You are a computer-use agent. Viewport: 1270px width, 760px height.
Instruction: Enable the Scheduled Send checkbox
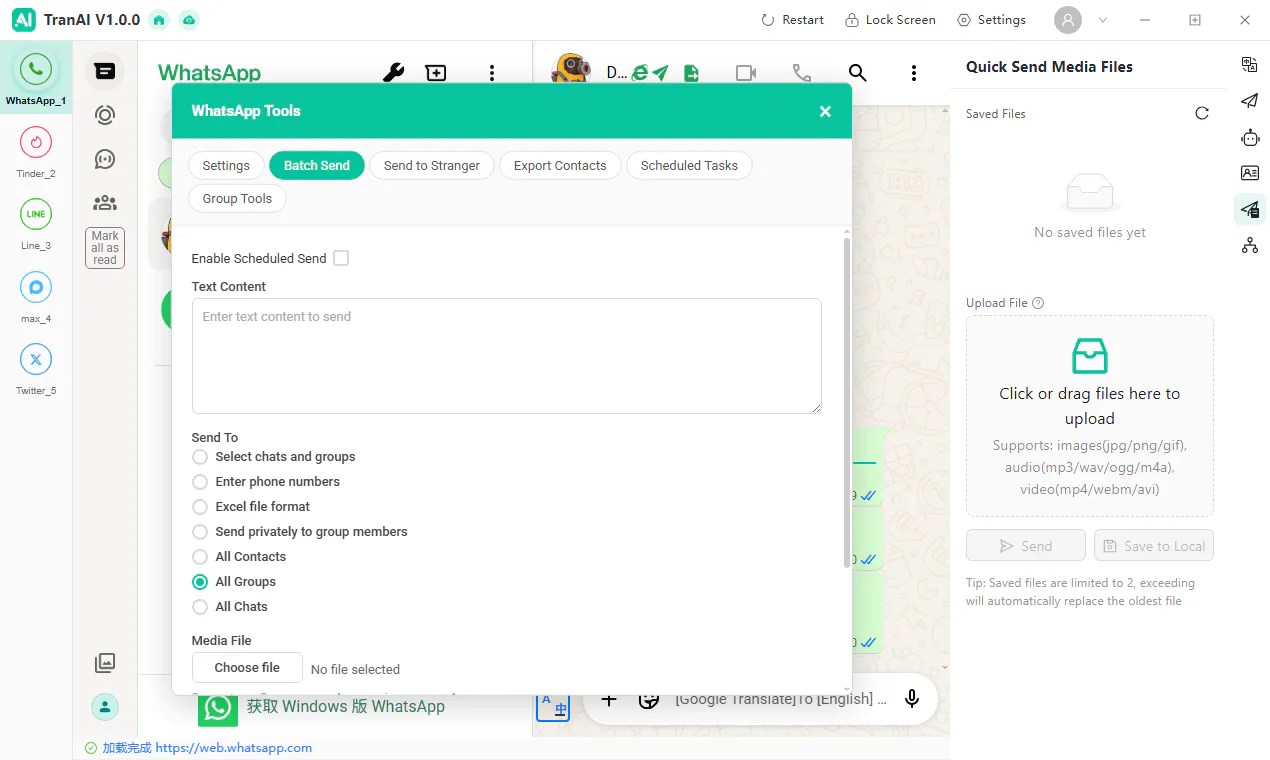(341, 258)
